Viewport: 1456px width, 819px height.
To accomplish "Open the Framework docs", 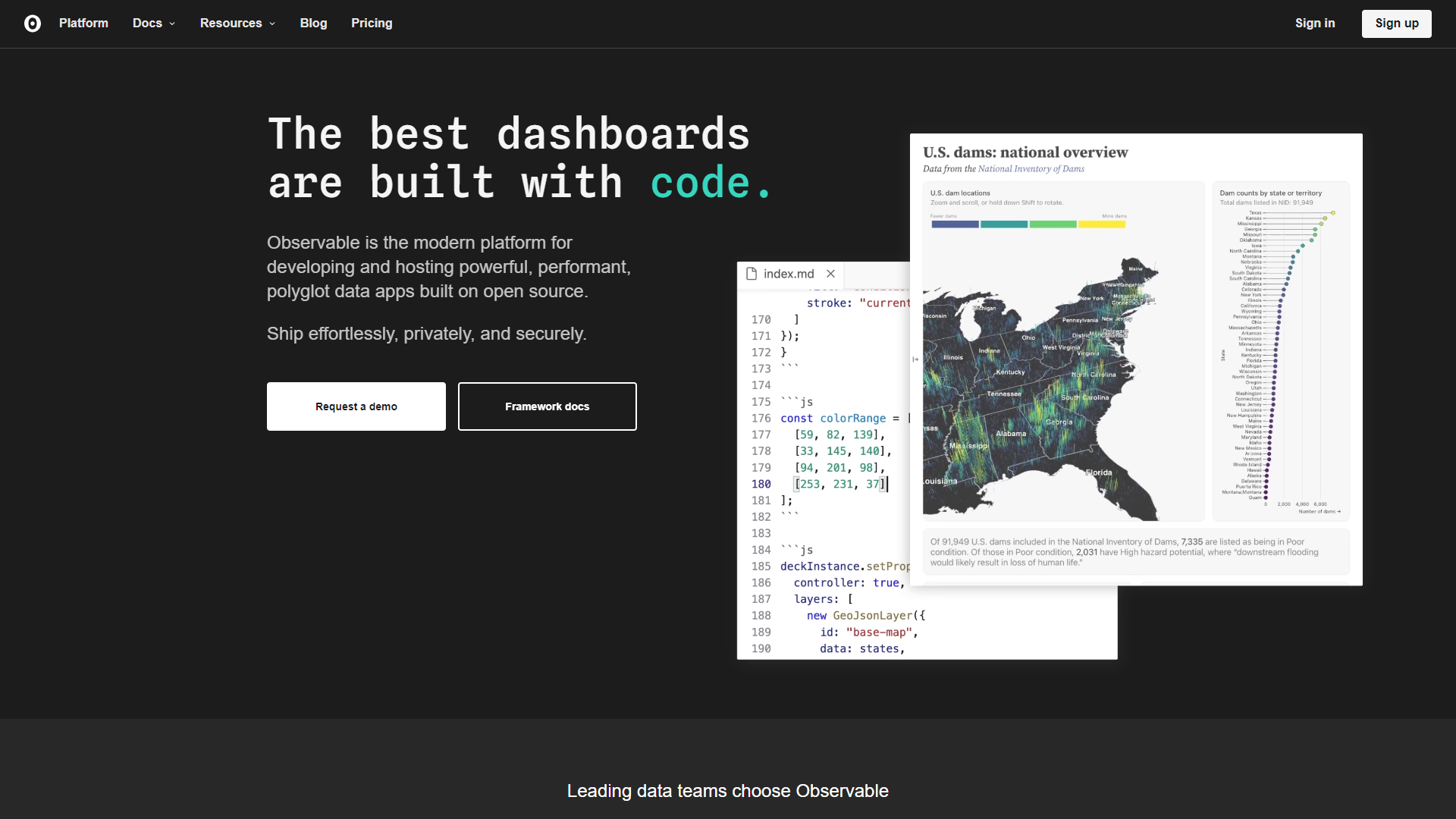I will point(546,406).
